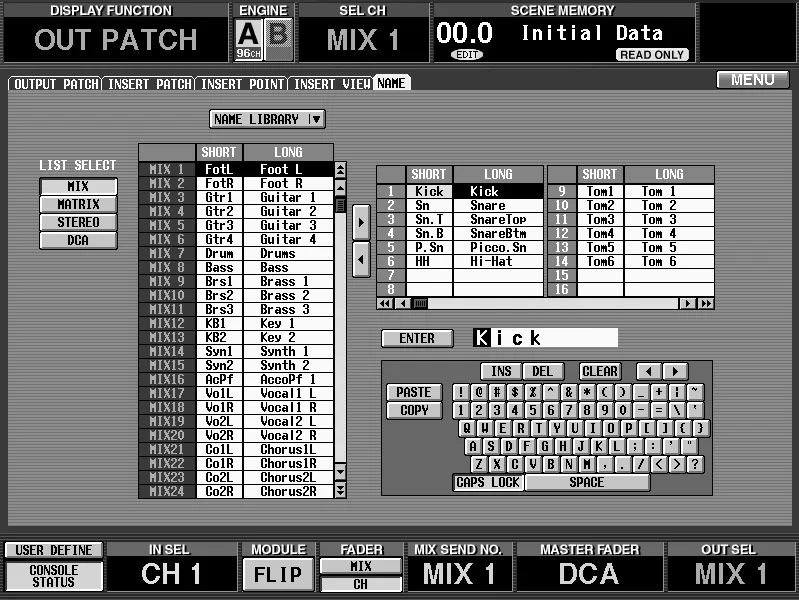Select engine B button
Viewport: 799px width, 600px height.
278,39
